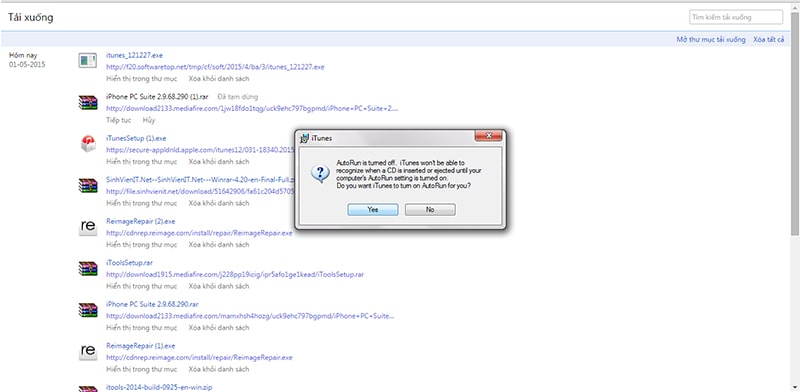Click the Tải xuống page heading
This screenshot has width=800, height=392.
click(x=31, y=17)
